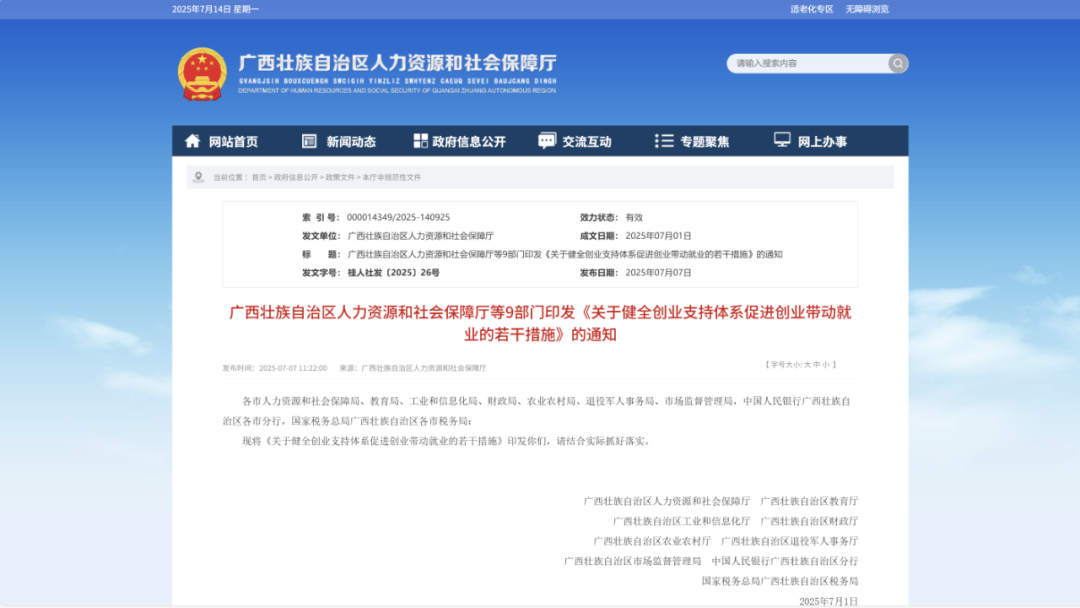Viewport: 1080px width, 608px height.
Task: Open the 无障碍浏览 link
Action: tap(867, 10)
